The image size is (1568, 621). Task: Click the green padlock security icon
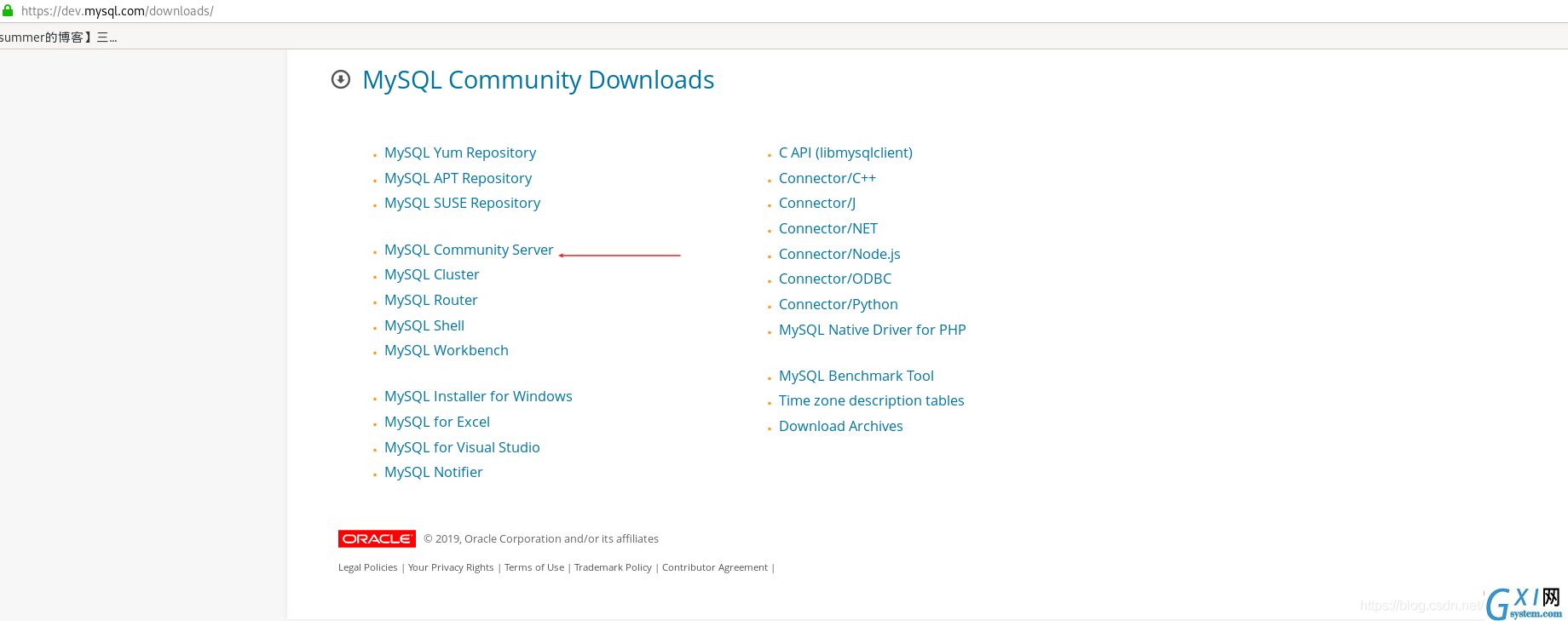click(8, 10)
